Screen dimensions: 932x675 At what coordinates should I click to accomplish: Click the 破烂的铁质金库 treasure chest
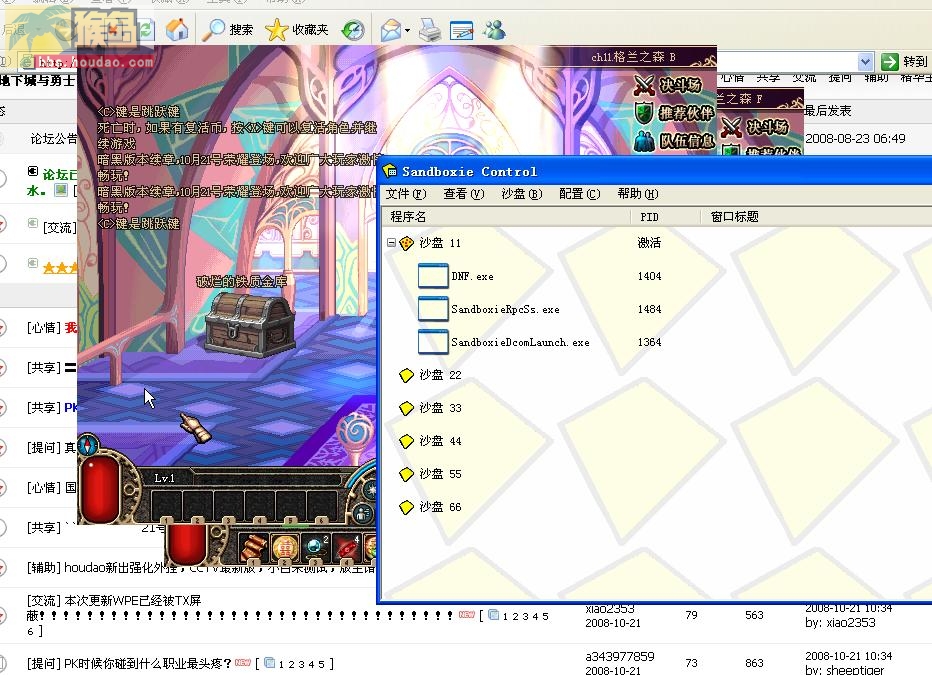pos(250,326)
